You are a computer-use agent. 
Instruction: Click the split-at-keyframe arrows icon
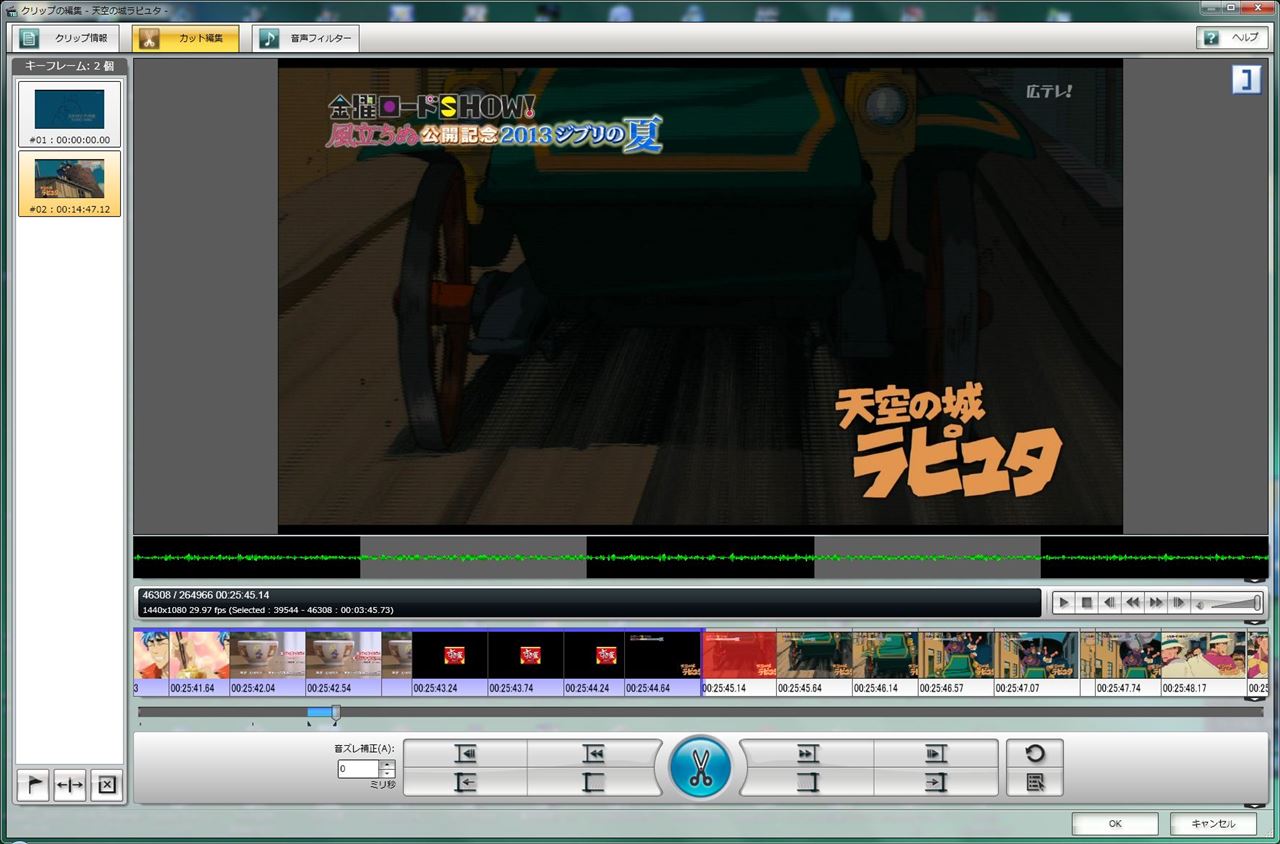(70, 785)
